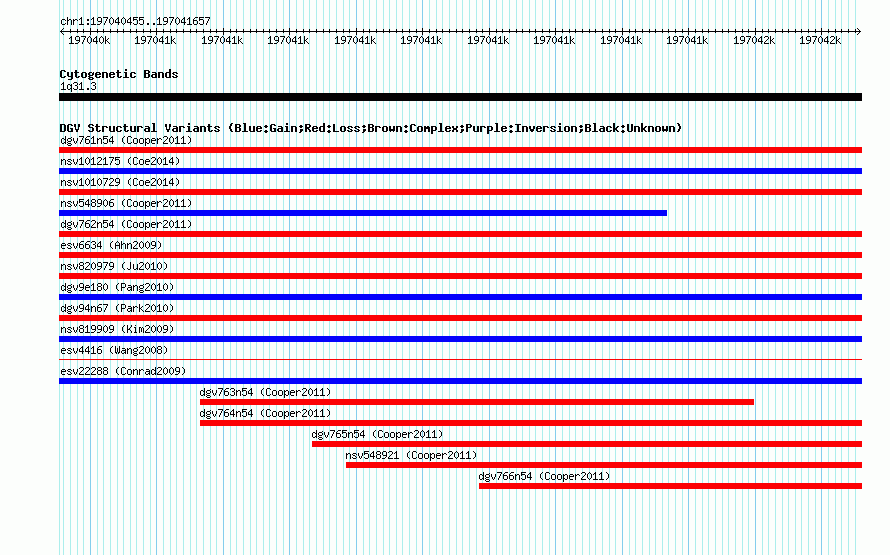This screenshot has height=555, width=890.
Task: Select the red bar for dgv761n54
Action: pos(460,150)
